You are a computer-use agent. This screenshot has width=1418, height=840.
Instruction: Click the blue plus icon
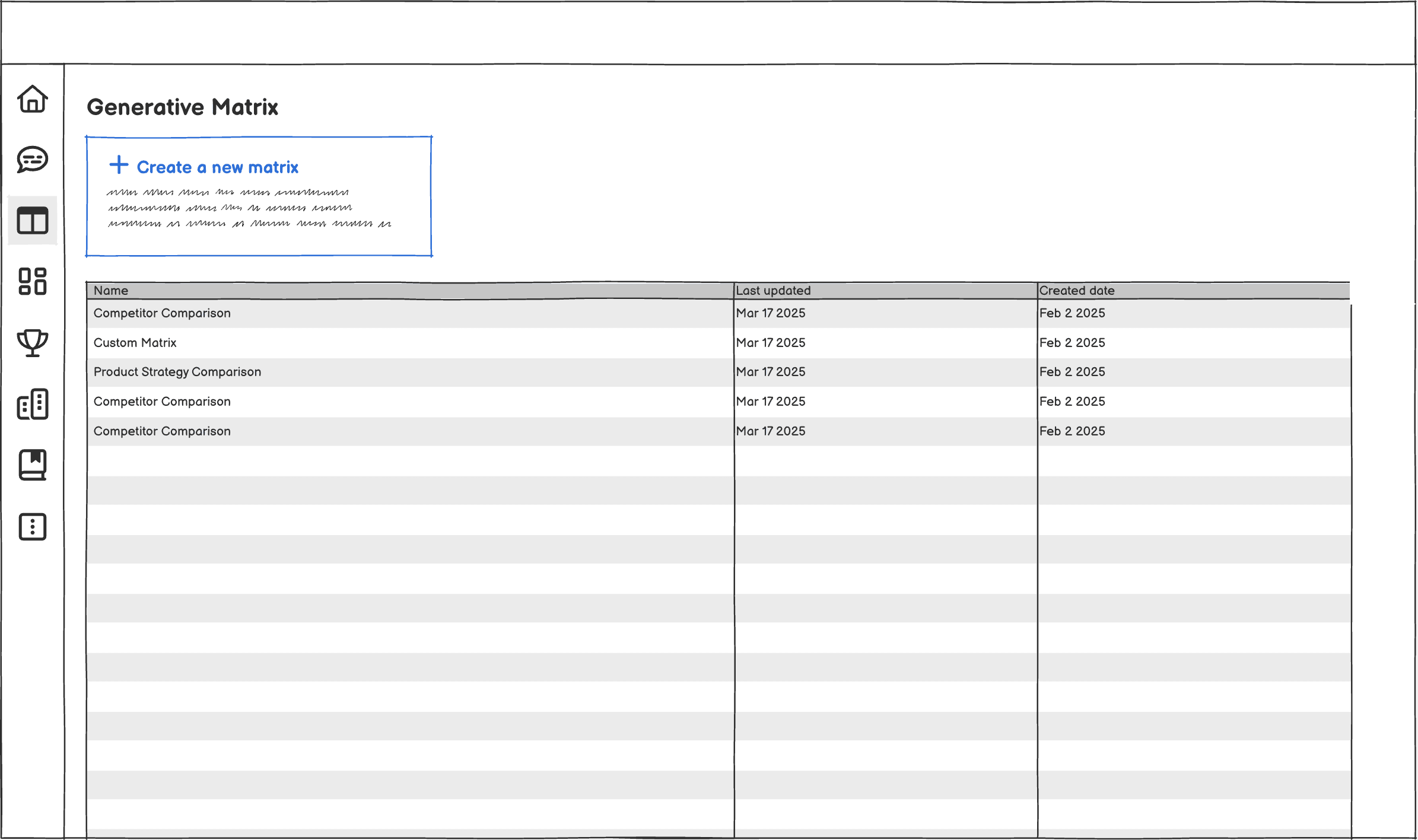119,165
